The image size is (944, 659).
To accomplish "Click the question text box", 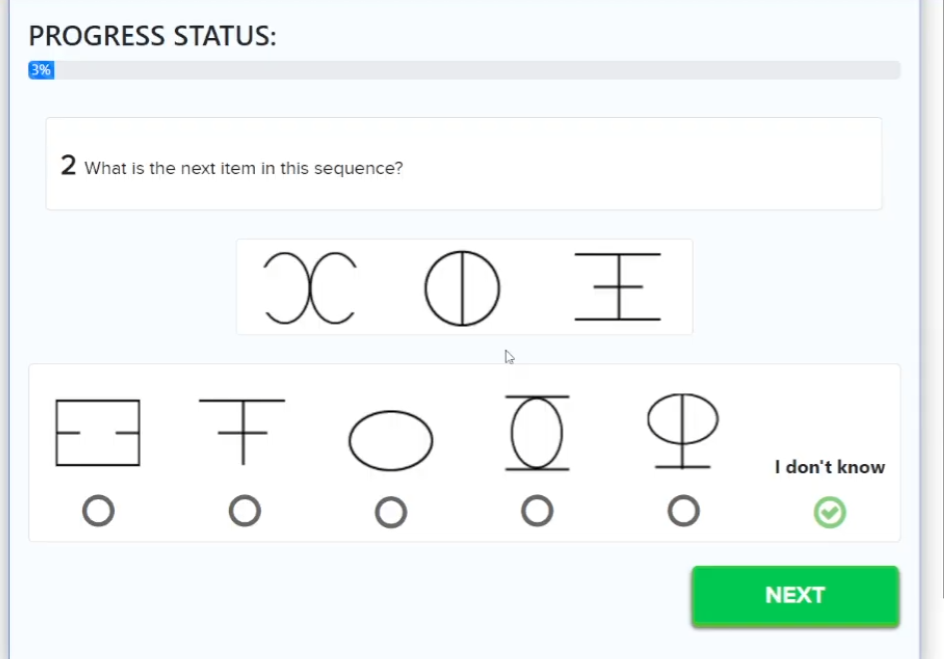I will click(x=464, y=165).
